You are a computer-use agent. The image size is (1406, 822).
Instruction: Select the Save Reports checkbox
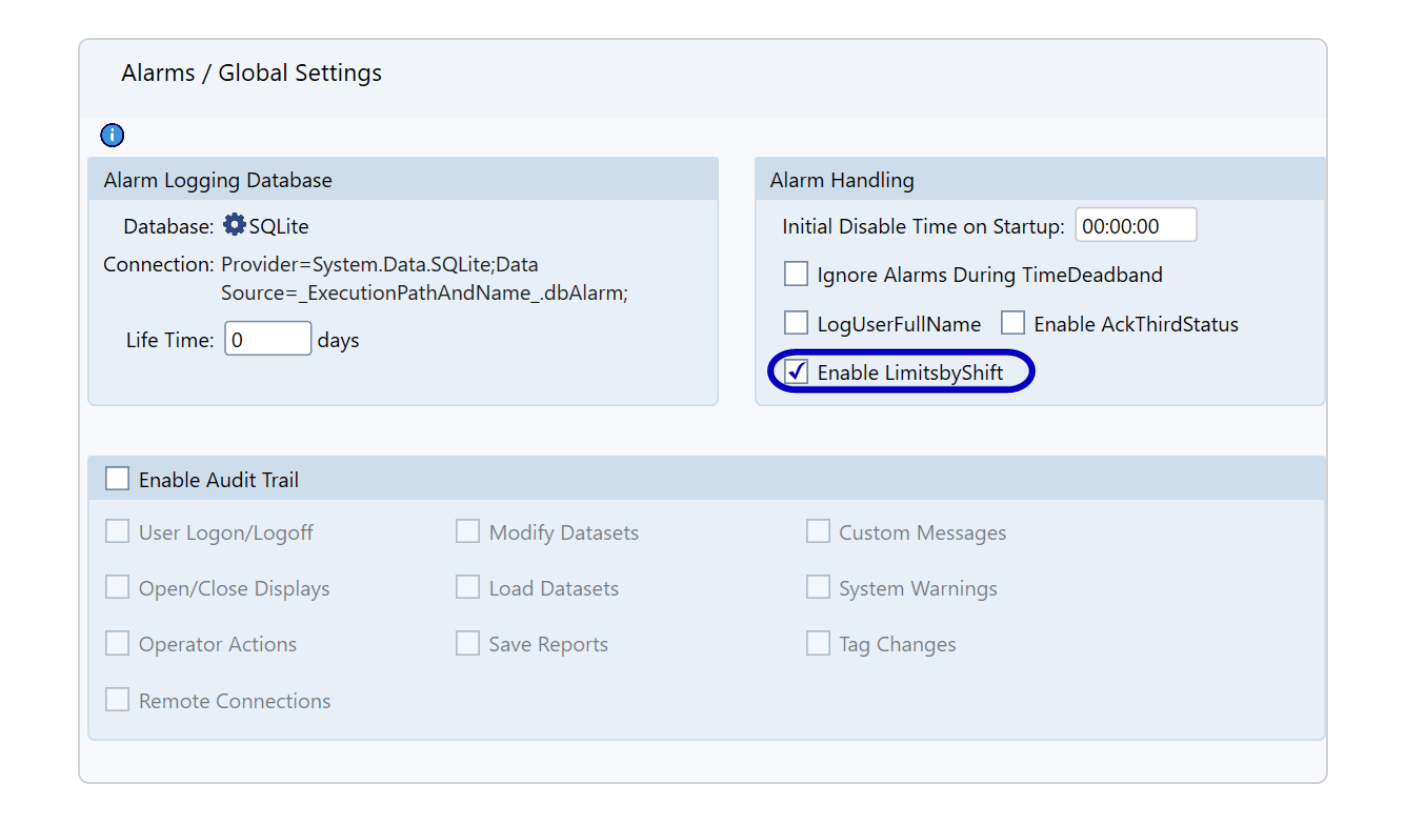(x=467, y=644)
